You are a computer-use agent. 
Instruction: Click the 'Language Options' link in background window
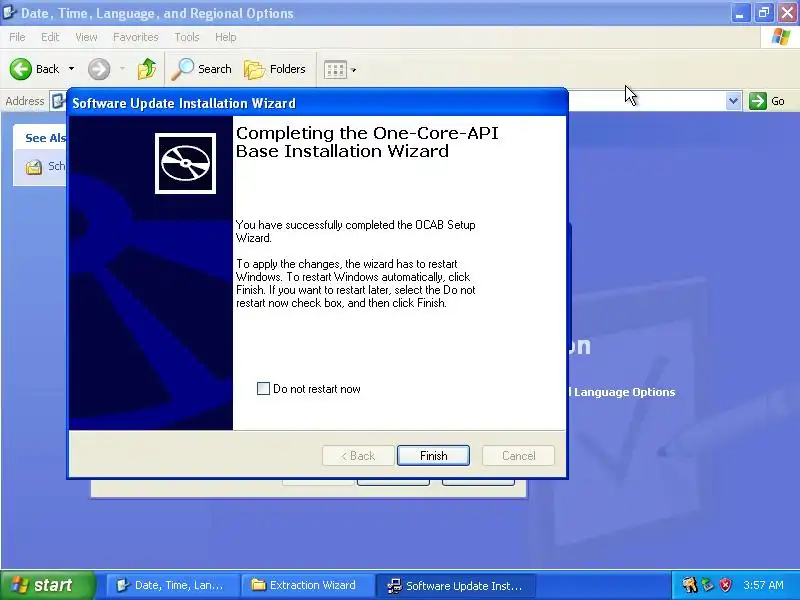pyautogui.click(x=623, y=392)
